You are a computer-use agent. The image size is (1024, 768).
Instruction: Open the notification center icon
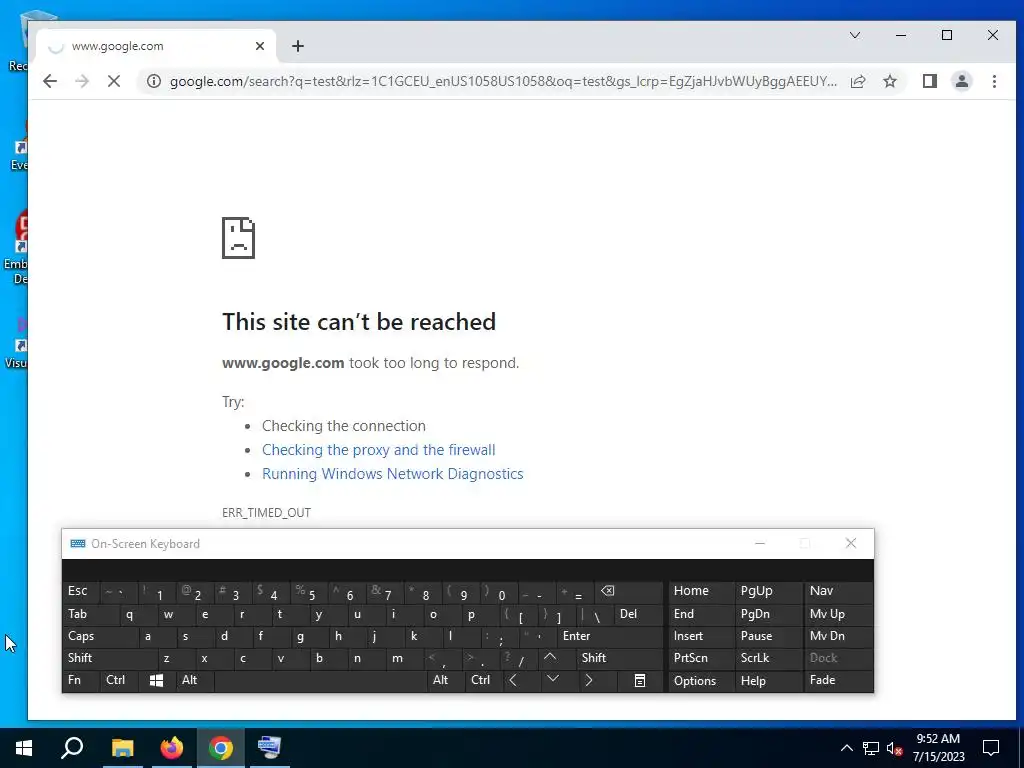[x=991, y=748]
